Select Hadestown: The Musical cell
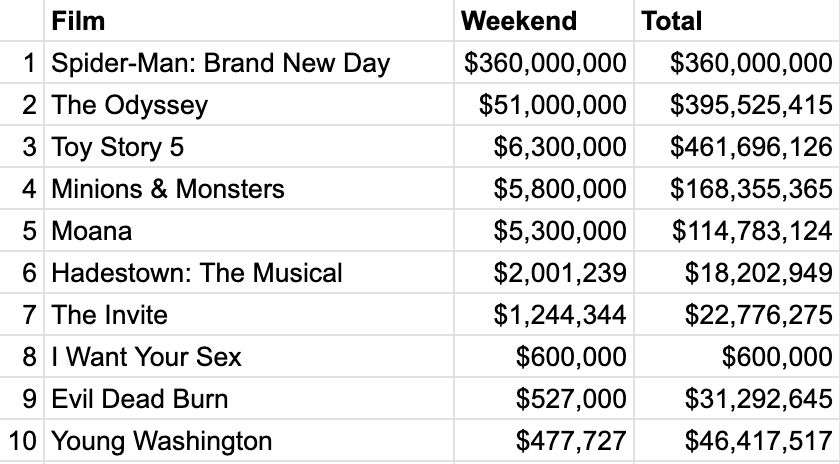This screenshot has height=464, width=840. 249,272
